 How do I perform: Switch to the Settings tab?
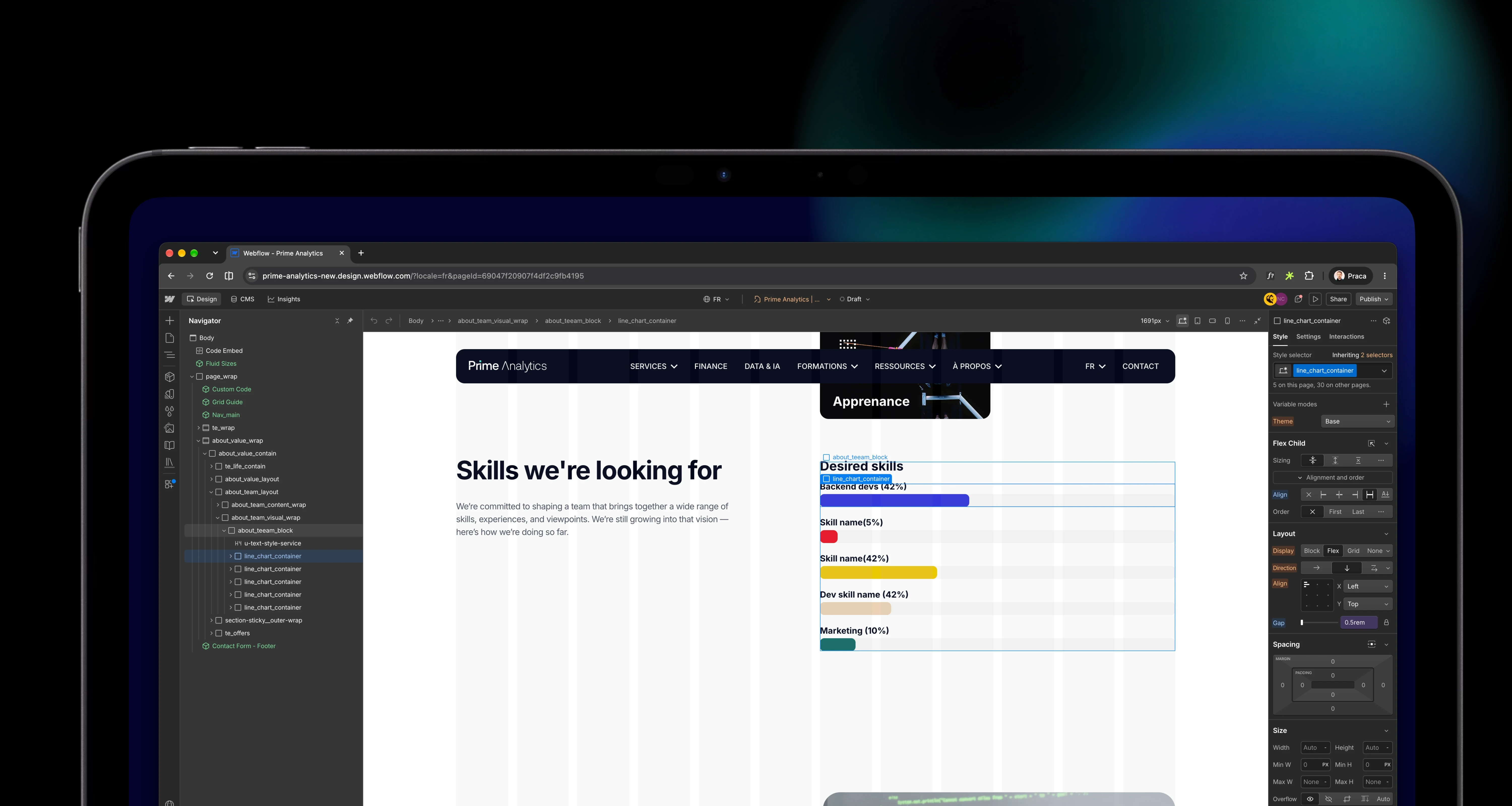[x=1308, y=337]
